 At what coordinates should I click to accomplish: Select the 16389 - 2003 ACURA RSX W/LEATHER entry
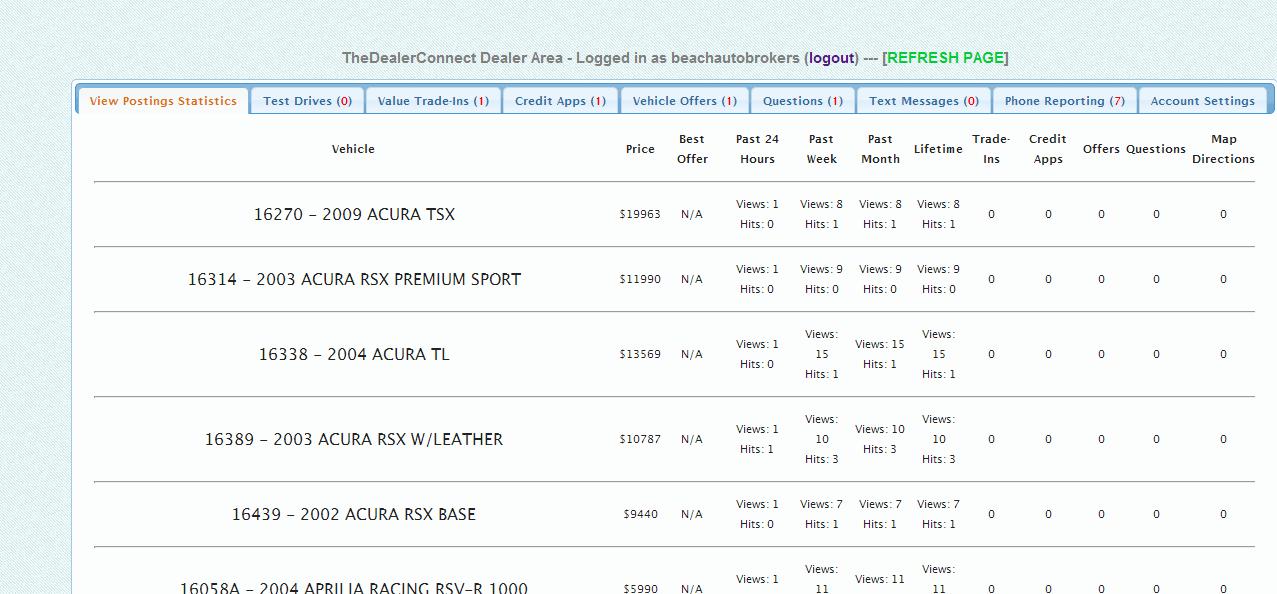[354, 439]
